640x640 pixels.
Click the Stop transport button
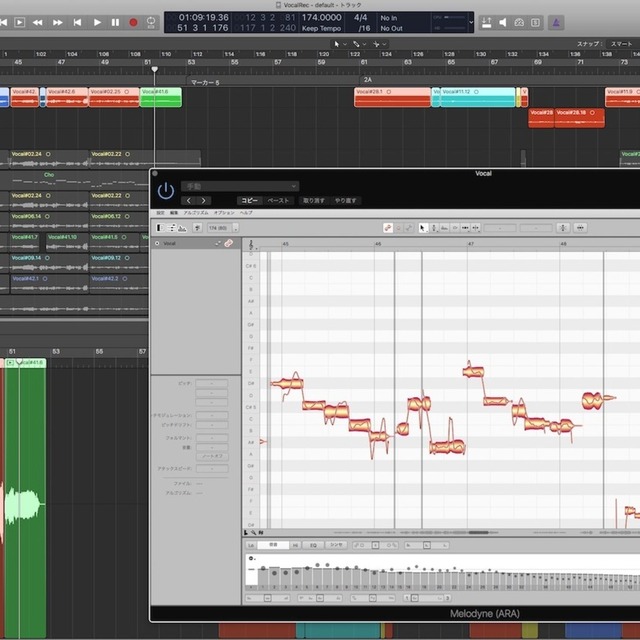coord(115,22)
